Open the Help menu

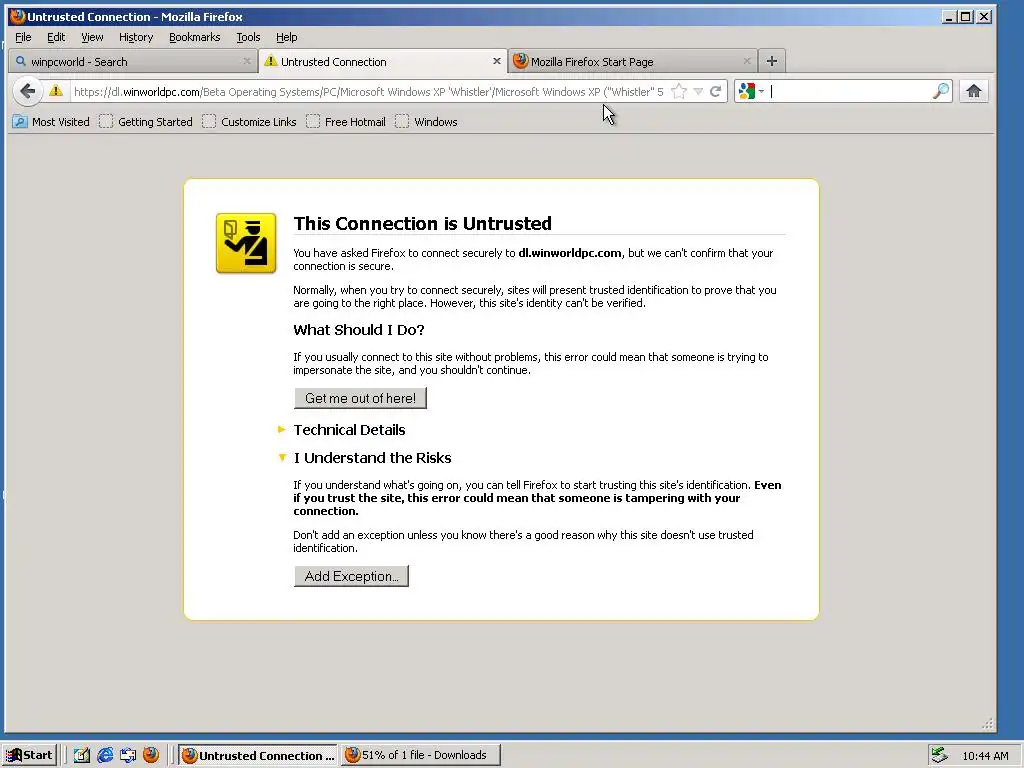[287, 37]
